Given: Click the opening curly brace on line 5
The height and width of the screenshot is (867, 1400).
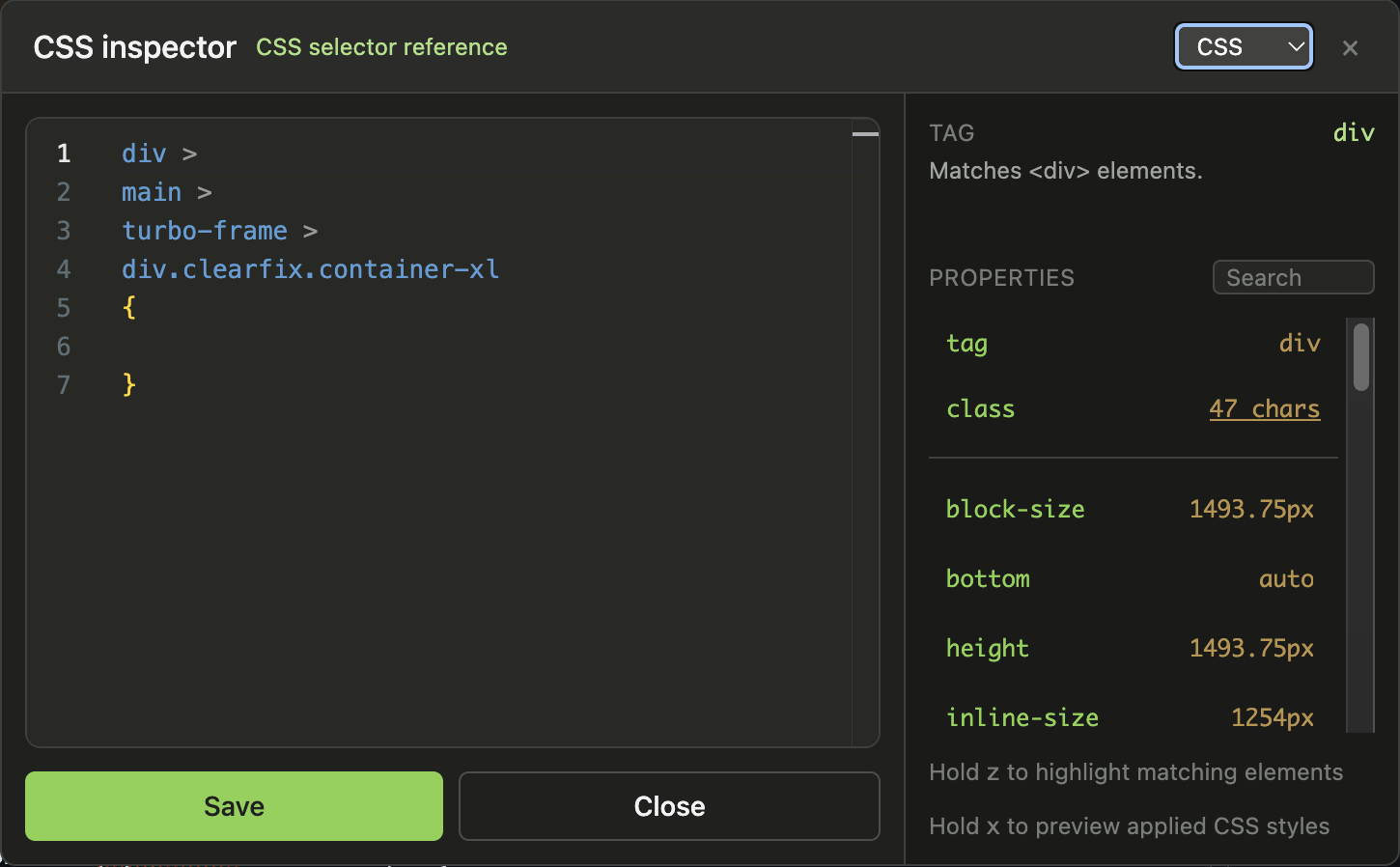Looking at the screenshot, I should point(129,308).
